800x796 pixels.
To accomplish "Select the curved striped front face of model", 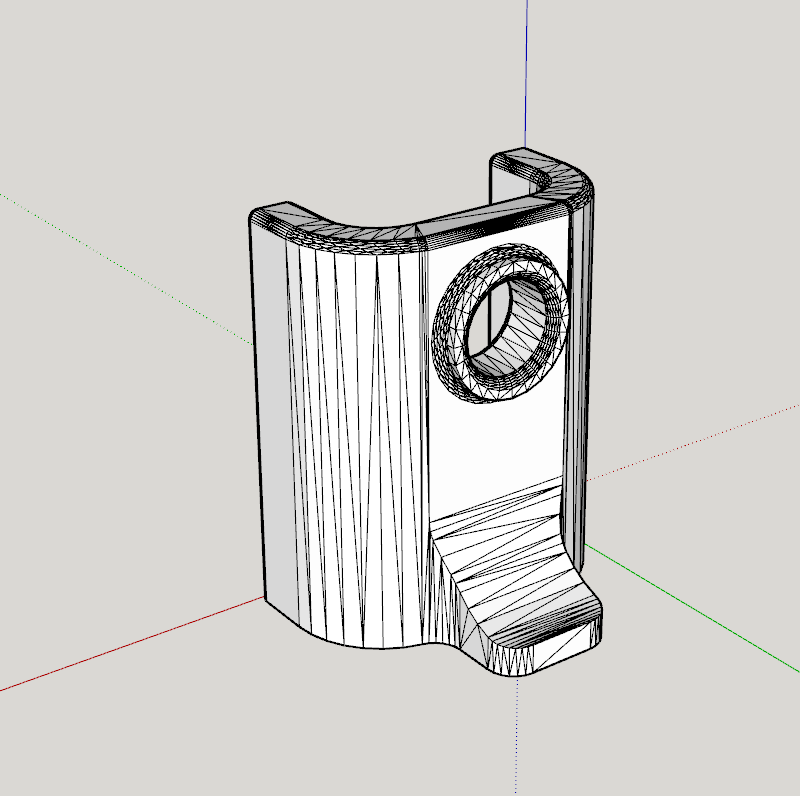I will tap(355, 444).
